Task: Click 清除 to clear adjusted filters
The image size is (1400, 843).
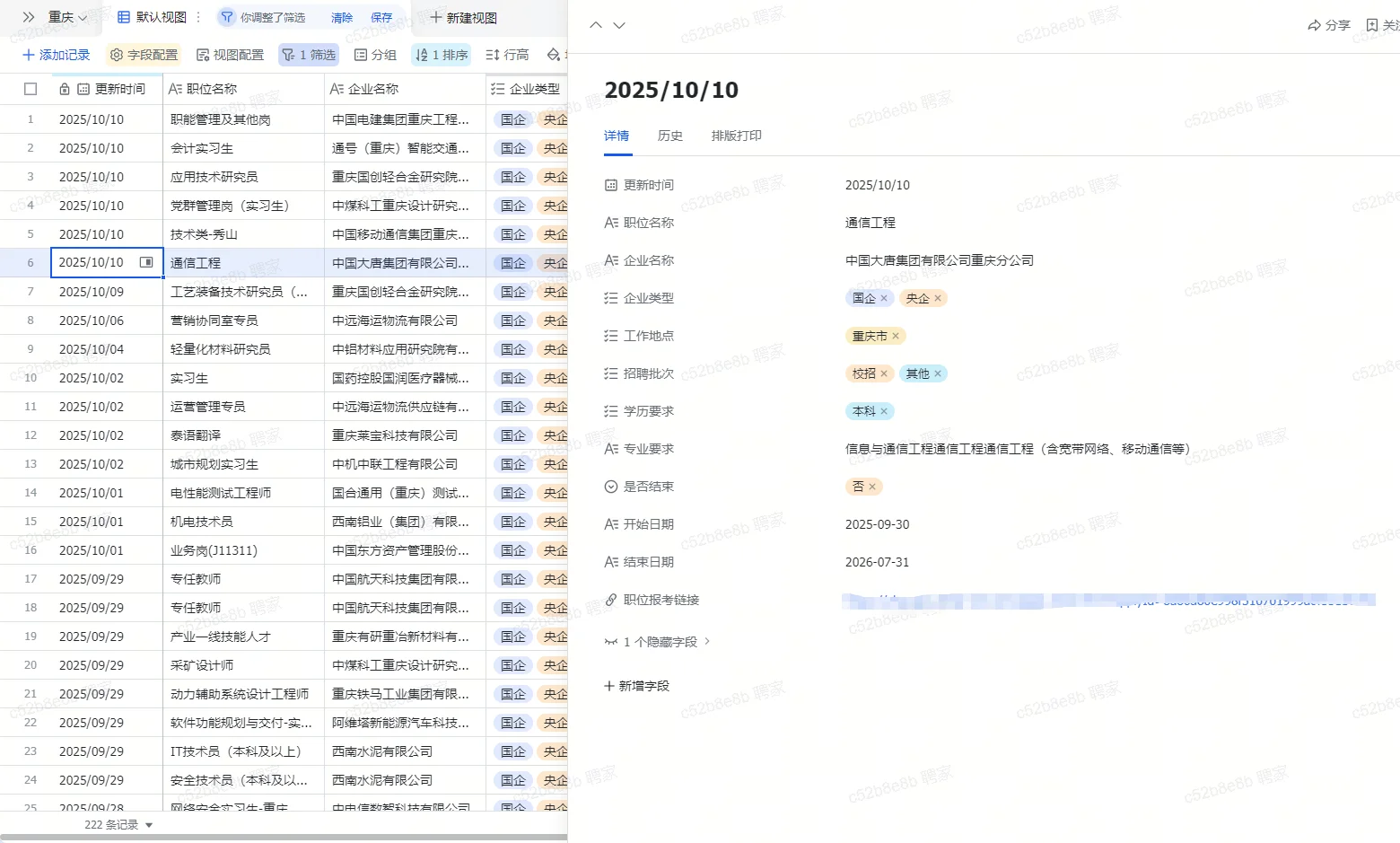Action: (x=341, y=16)
